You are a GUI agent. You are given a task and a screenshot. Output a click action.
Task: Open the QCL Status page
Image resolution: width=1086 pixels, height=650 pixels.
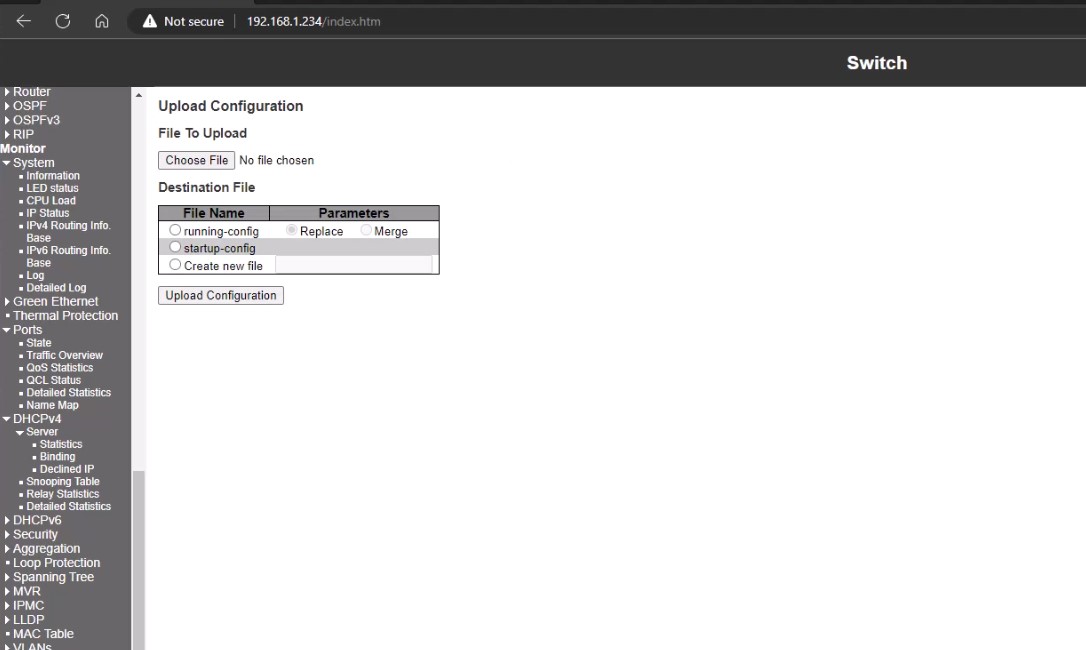pos(53,380)
